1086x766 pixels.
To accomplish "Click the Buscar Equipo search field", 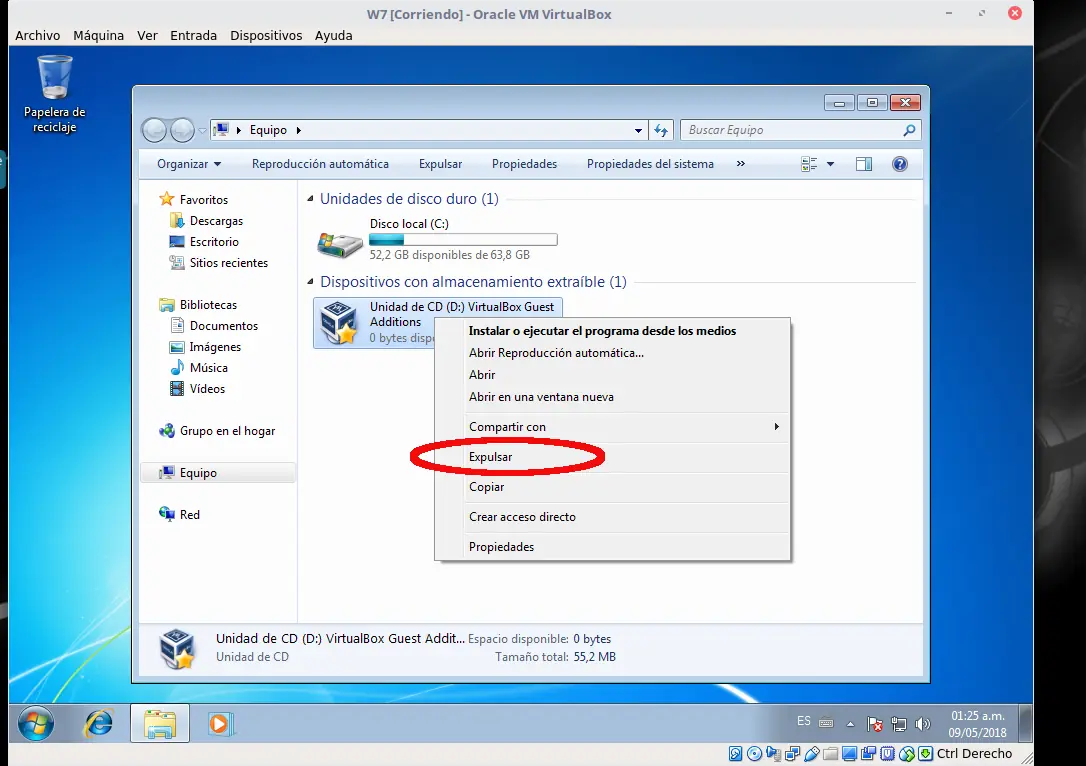I will pyautogui.click(x=792, y=130).
